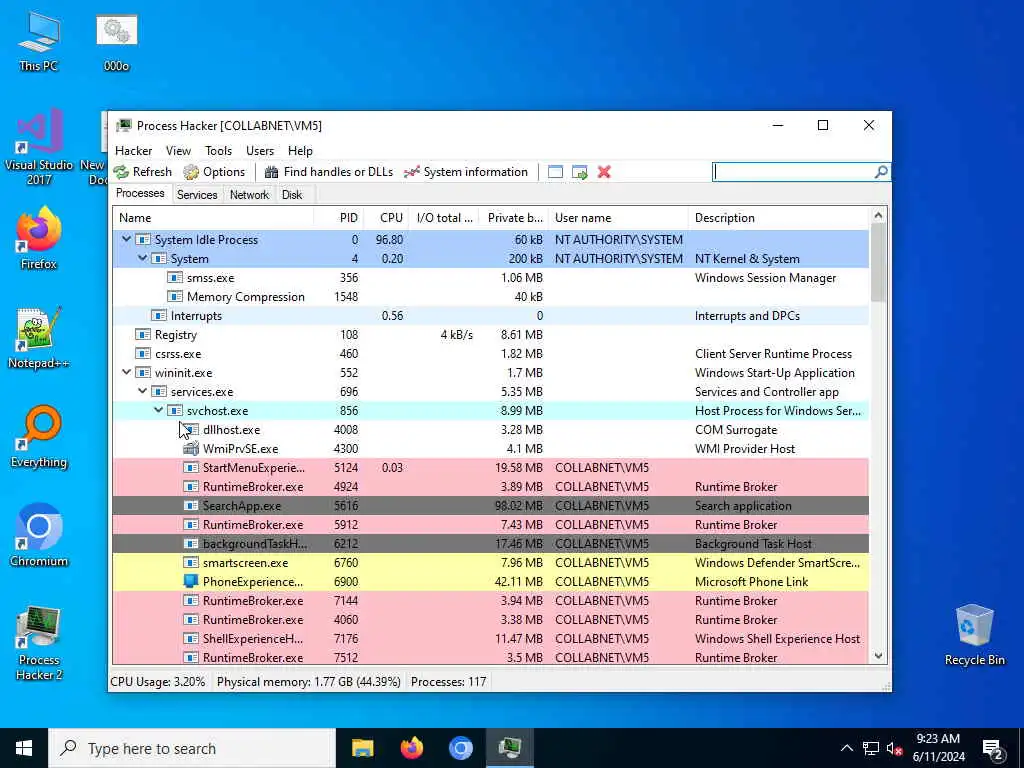The height and width of the screenshot is (768, 1024).
Task: Select the Recycle Bin desktop icon
Action: (974, 635)
